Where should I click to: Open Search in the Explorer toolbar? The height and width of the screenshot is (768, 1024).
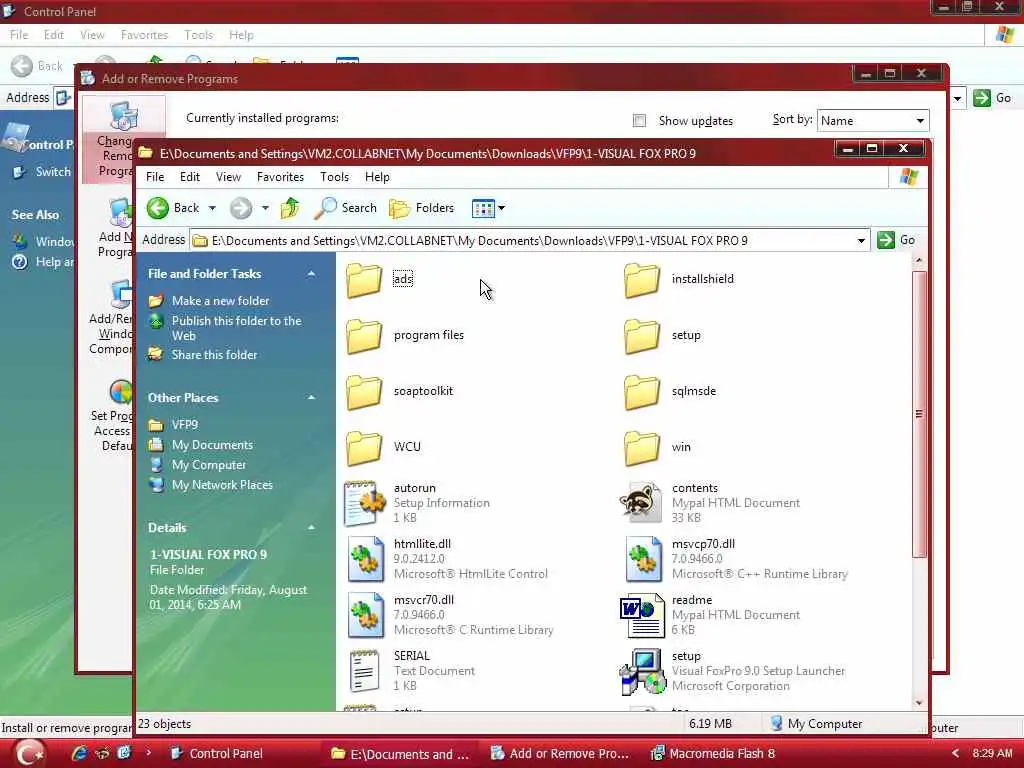(345, 208)
